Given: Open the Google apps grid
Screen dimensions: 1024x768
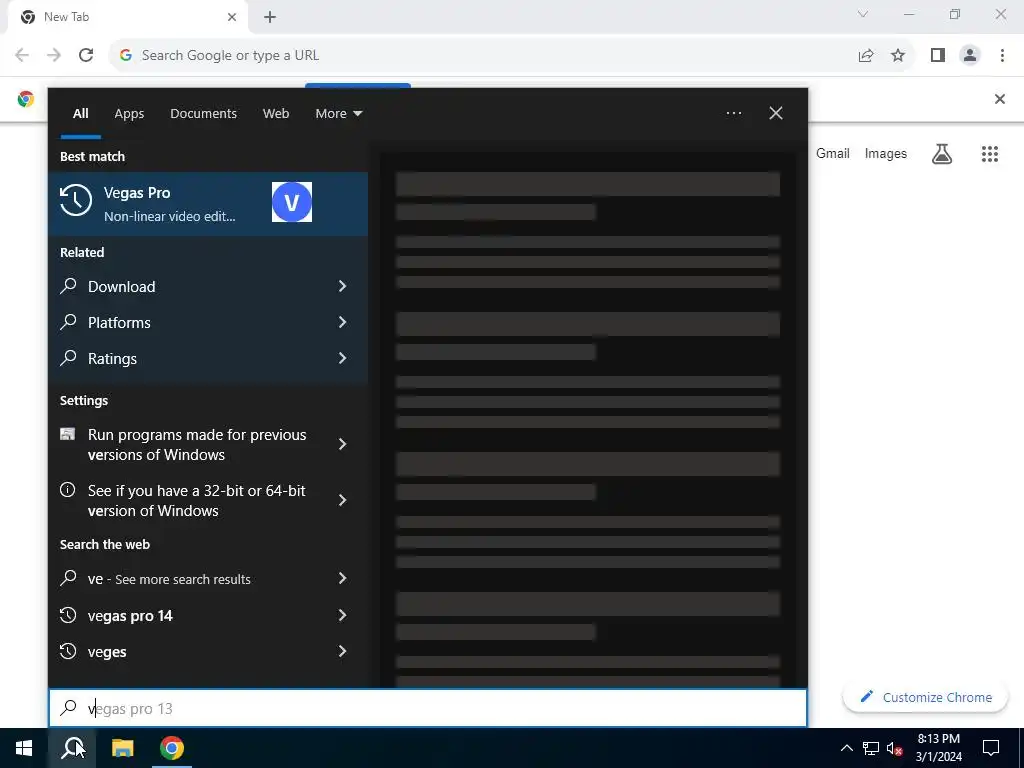Looking at the screenshot, I should [989, 153].
